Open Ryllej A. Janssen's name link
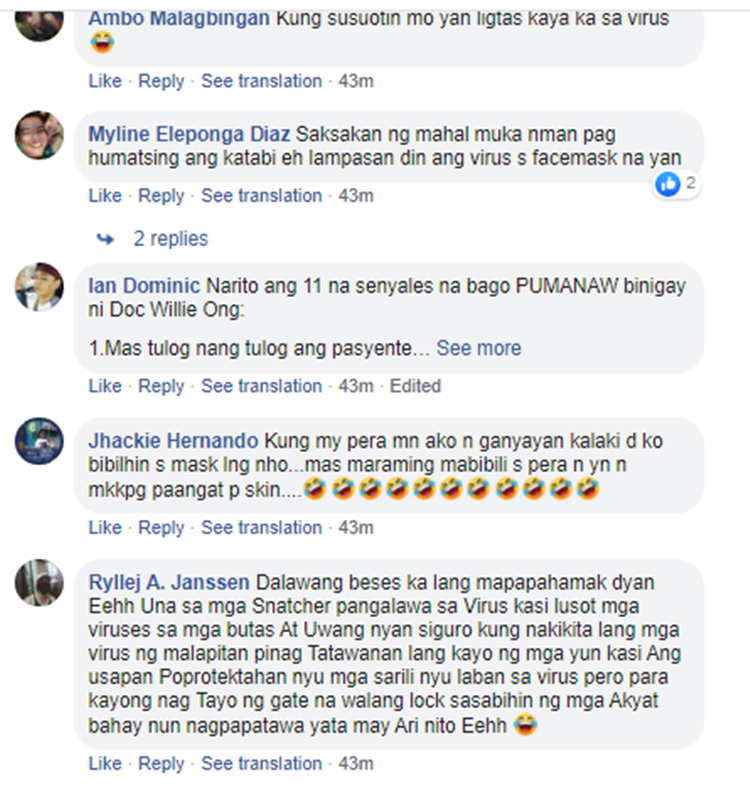The width and height of the screenshot is (750, 787). [169, 582]
